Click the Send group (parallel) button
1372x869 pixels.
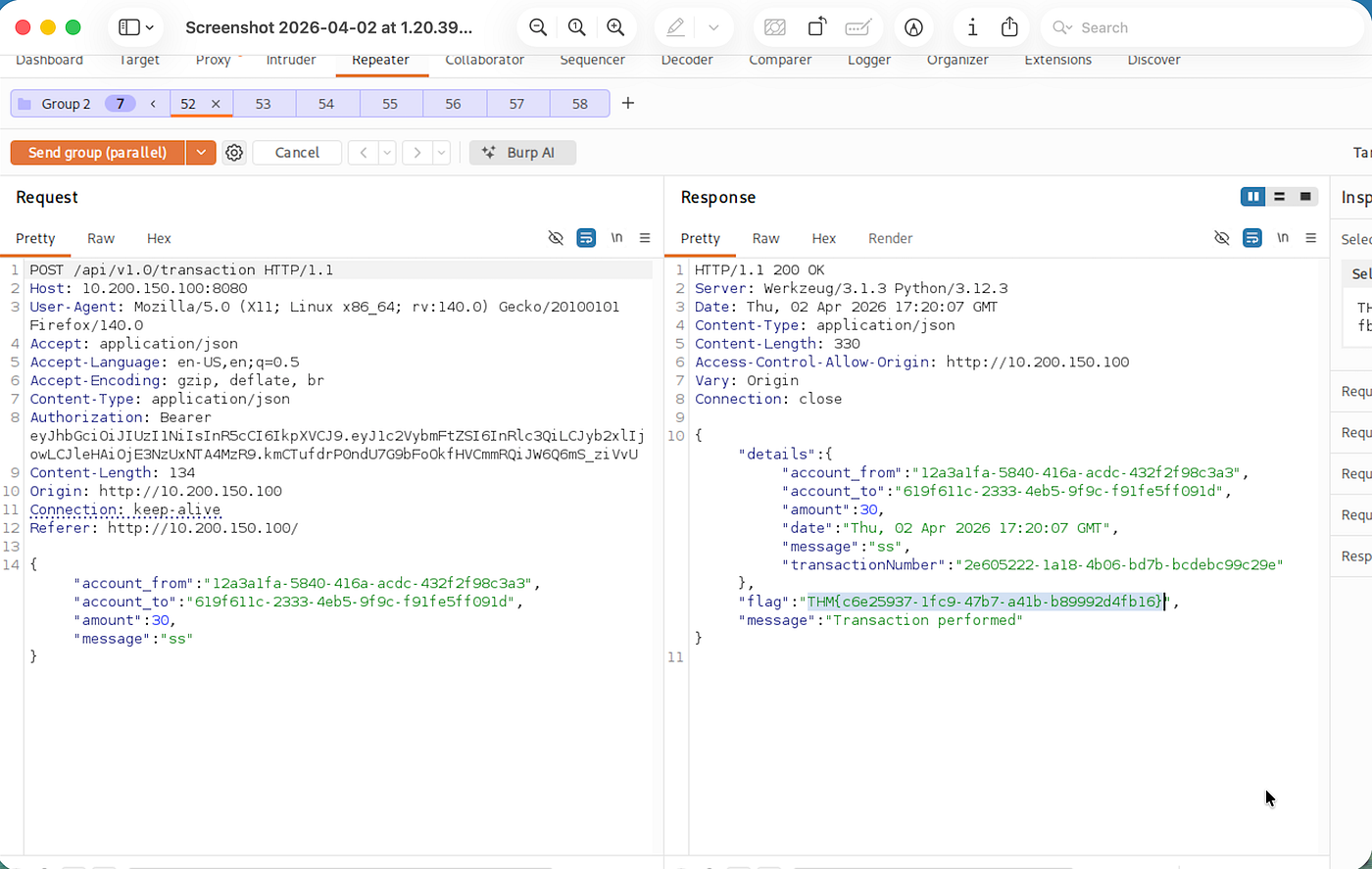pyautogui.click(x=98, y=152)
